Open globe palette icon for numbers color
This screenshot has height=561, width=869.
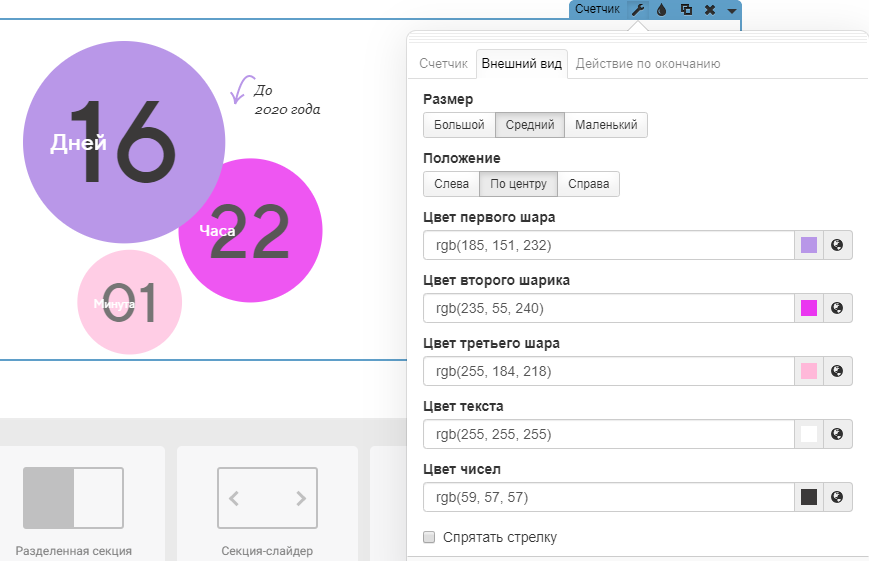(x=838, y=497)
